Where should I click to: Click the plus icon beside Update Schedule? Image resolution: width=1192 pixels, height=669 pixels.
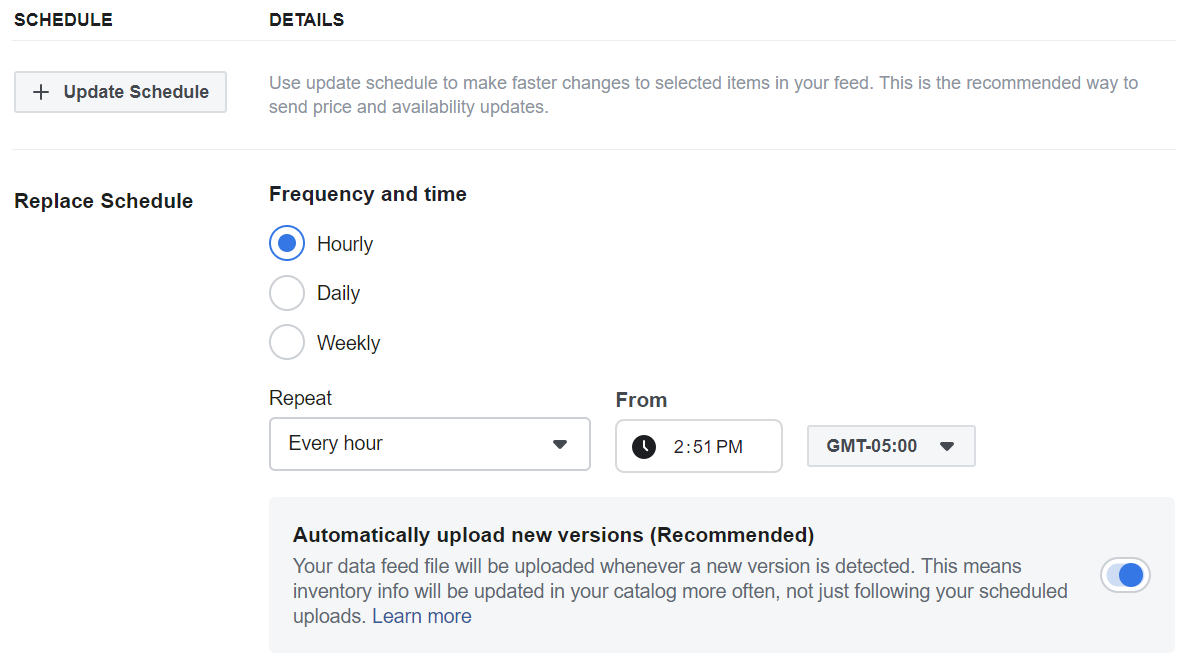click(x=41, y=92)
